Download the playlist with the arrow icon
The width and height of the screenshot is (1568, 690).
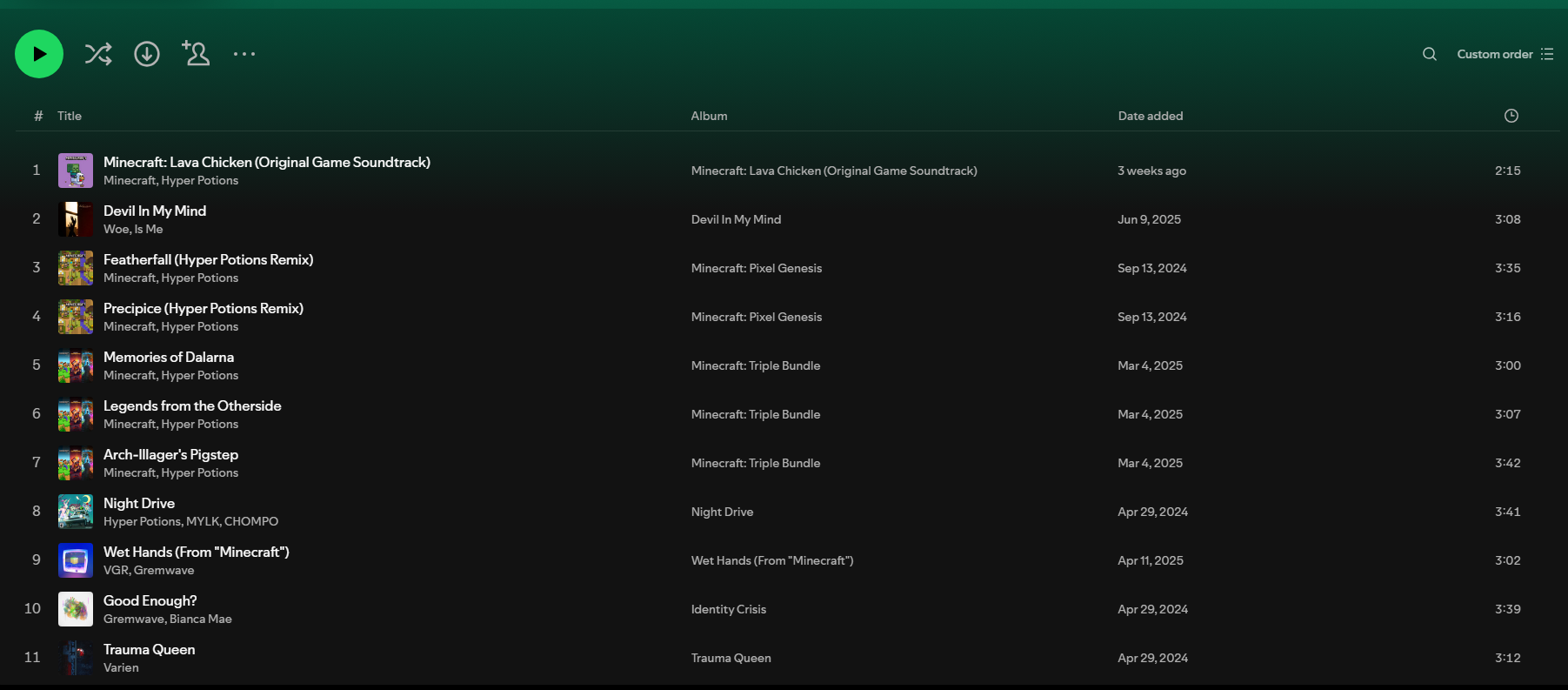coord(147,54)
